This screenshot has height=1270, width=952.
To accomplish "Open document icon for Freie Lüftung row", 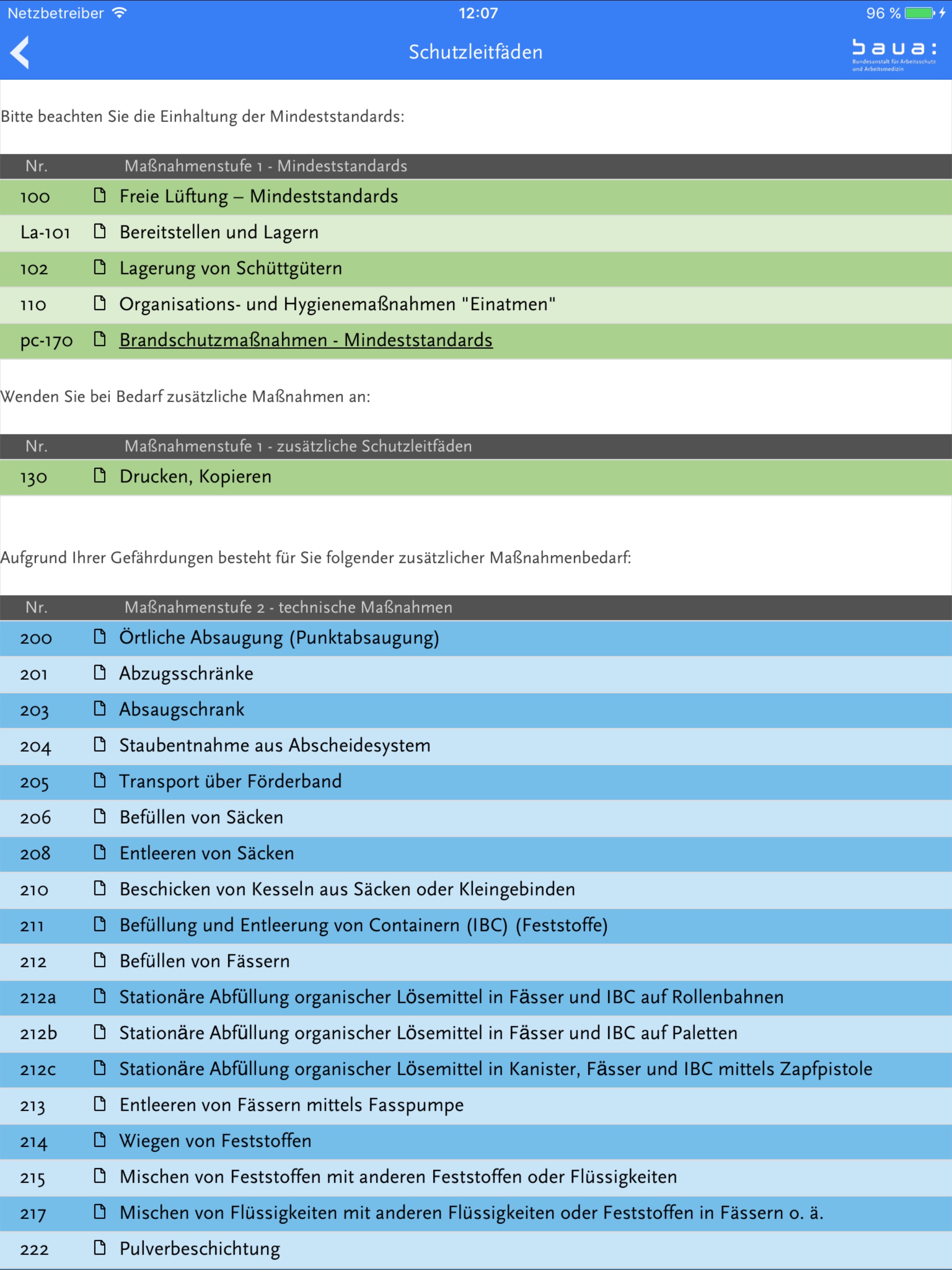I will pyautogui.click(x=100, y=196).
